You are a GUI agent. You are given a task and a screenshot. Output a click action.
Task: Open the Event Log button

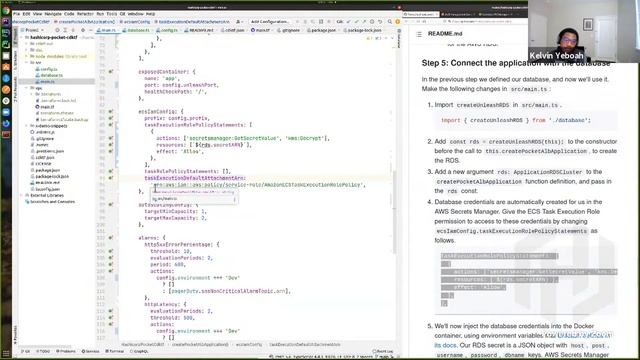click(x=382, y=351)
